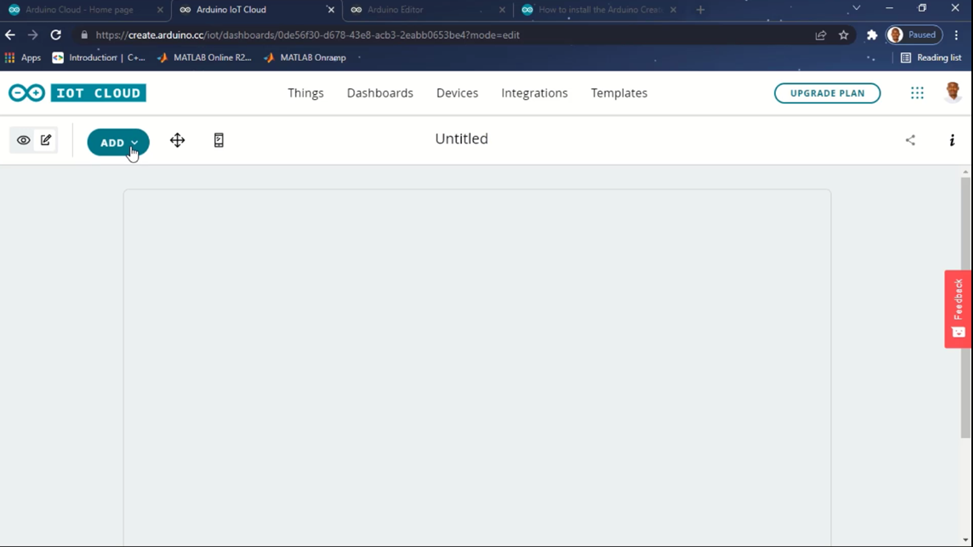The image size is (973, 547).
Task: Open the Introduction C++ bookmark
Action: coord(99,57)
